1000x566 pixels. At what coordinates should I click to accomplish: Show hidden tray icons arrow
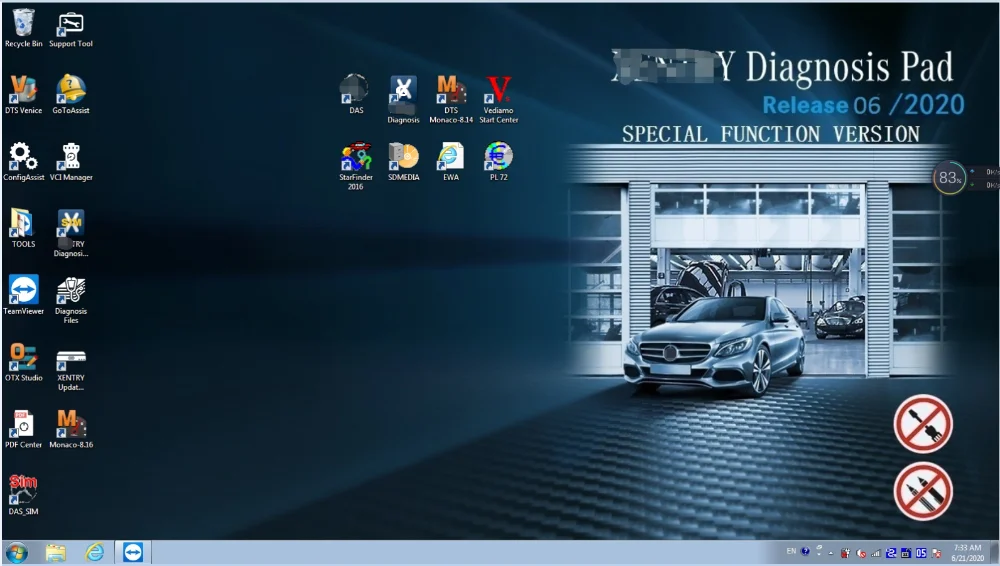[x=830, y=553]
